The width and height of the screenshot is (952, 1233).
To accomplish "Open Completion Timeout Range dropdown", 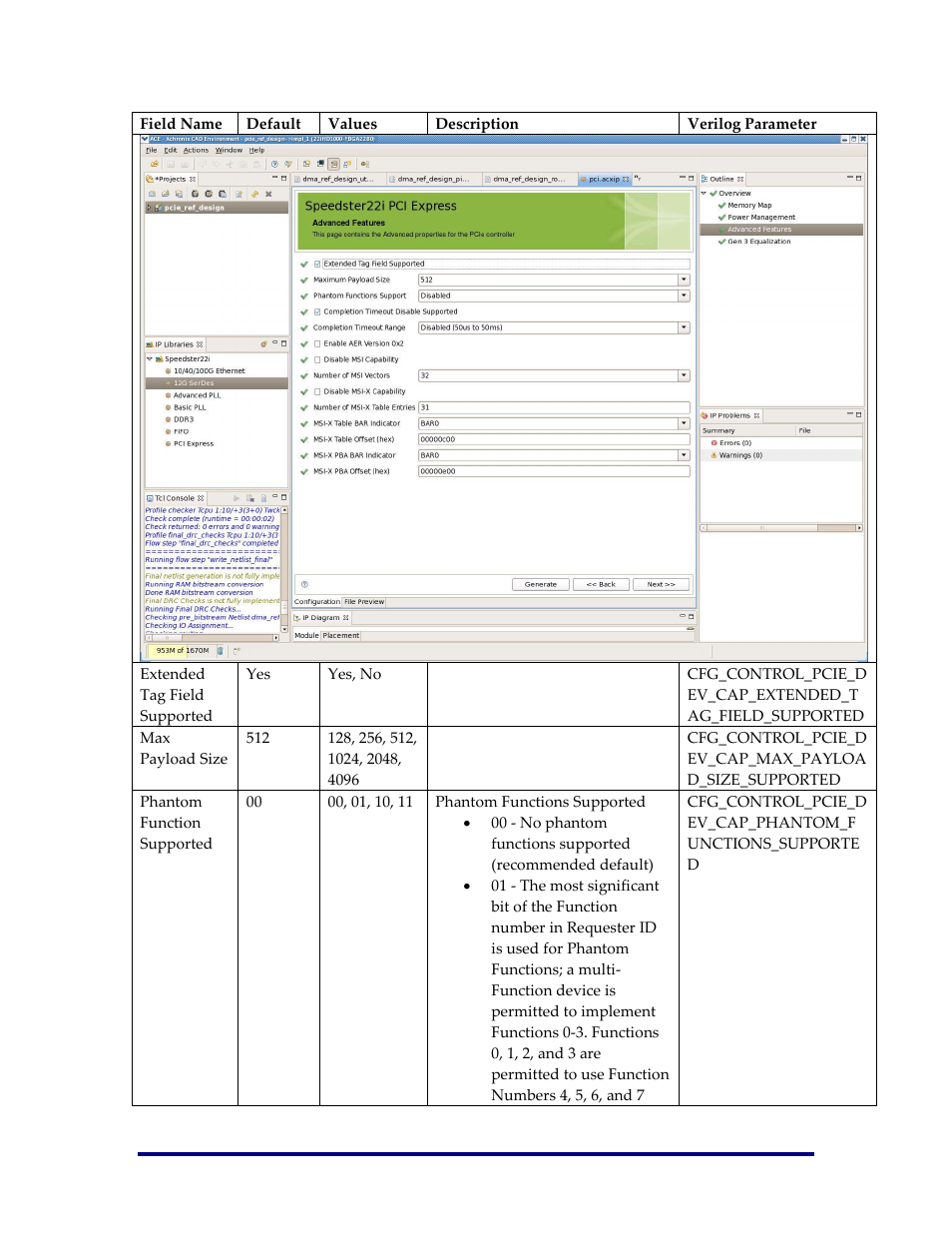I will point(685,327).
